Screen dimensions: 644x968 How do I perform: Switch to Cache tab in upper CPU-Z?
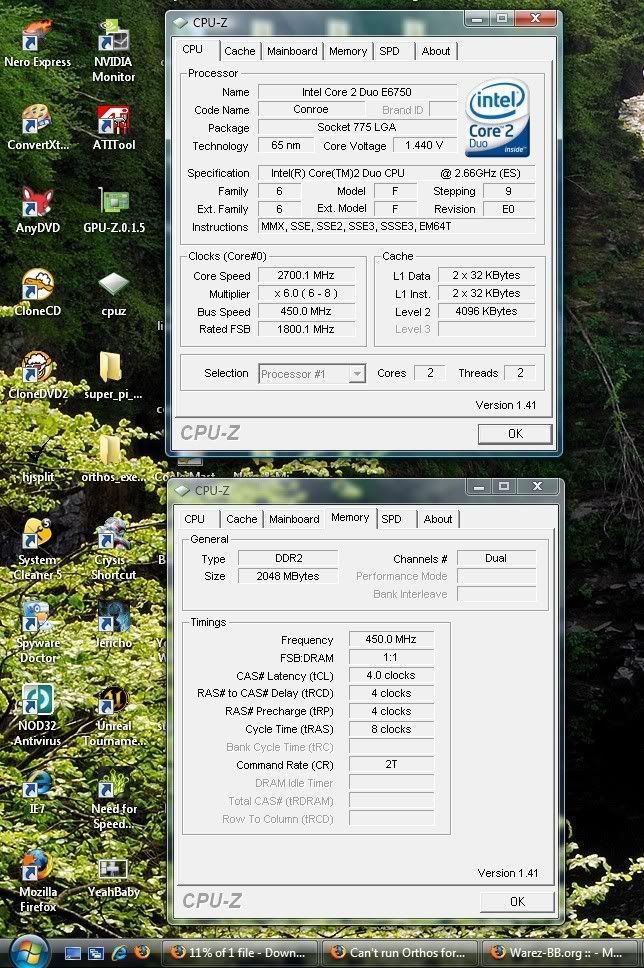(x=239, y=51)
